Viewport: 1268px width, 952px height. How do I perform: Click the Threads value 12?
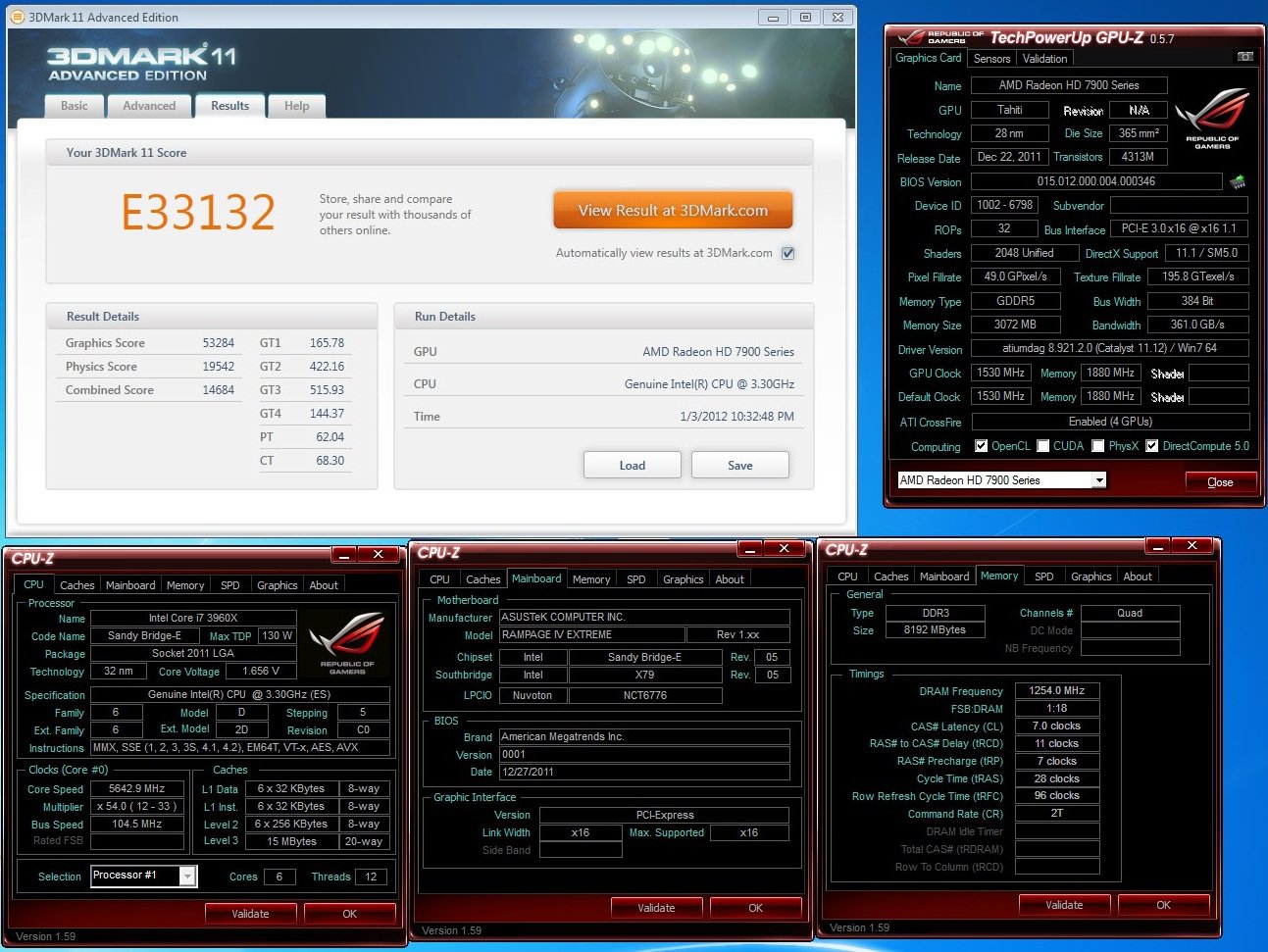click(x=371, y=877)
